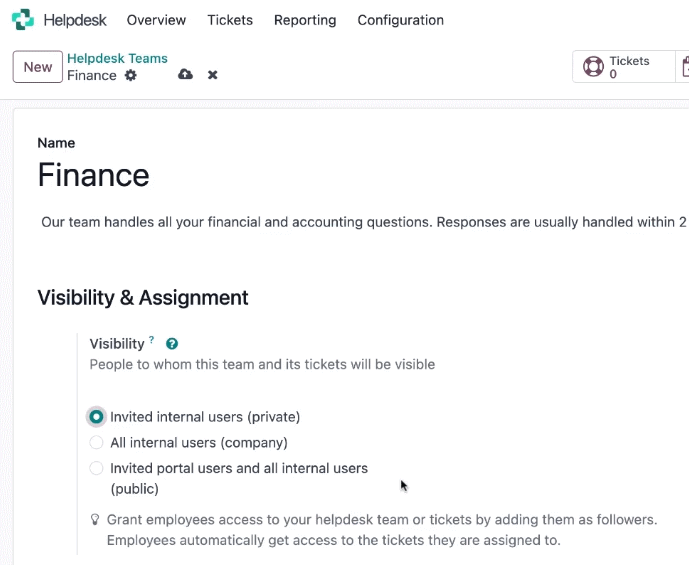The height and width of the screenshot is (565, 689).
Task: Open the Overview menu
Action: tap(156, 20)
